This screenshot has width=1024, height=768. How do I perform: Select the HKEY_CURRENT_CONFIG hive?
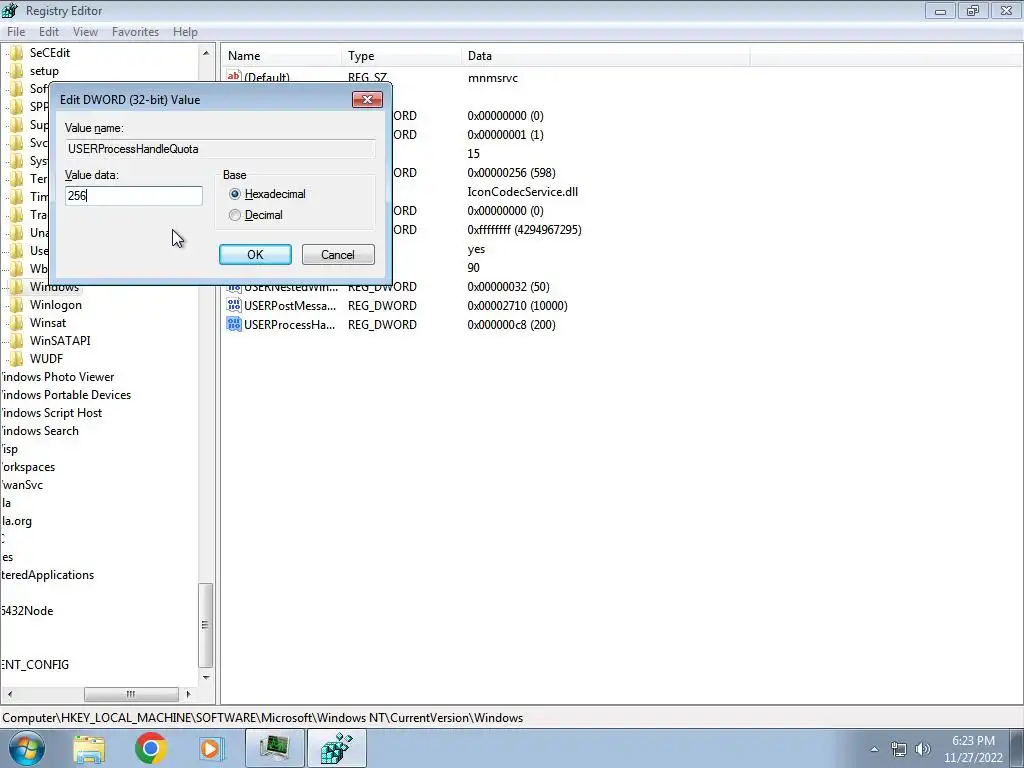tap(34, 665)
